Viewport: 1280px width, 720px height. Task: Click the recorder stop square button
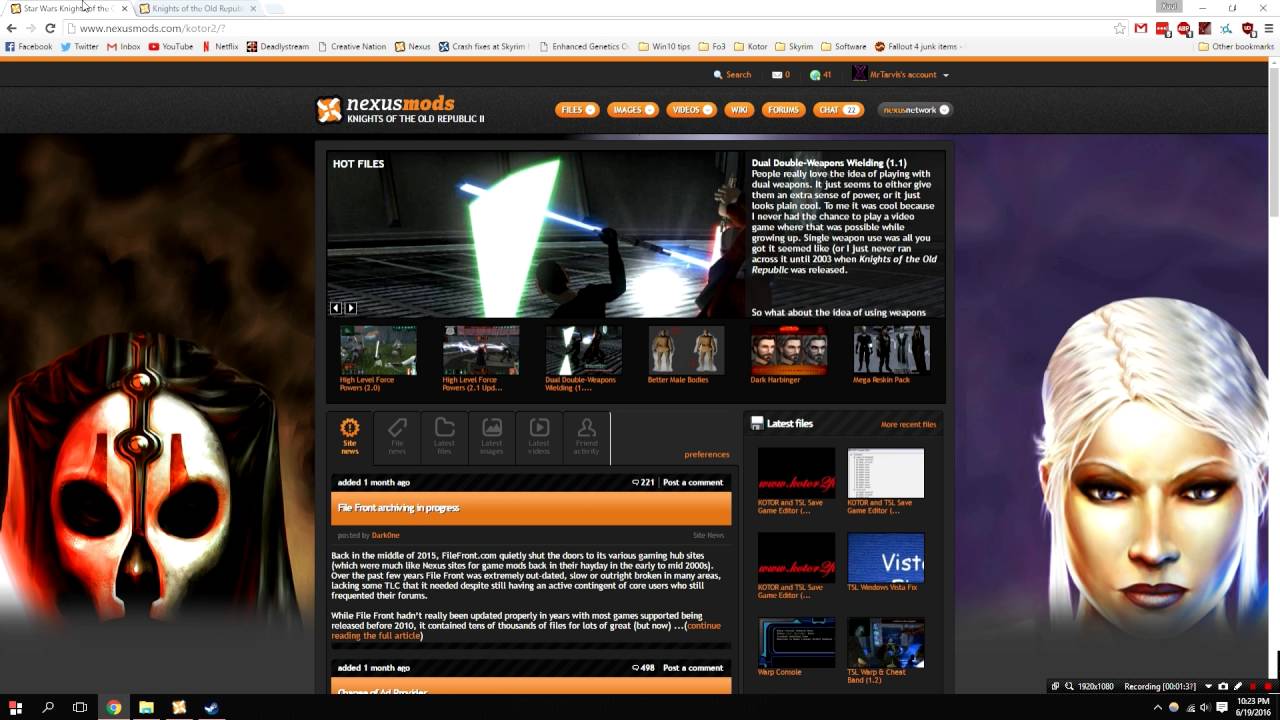pos(1268,687)
